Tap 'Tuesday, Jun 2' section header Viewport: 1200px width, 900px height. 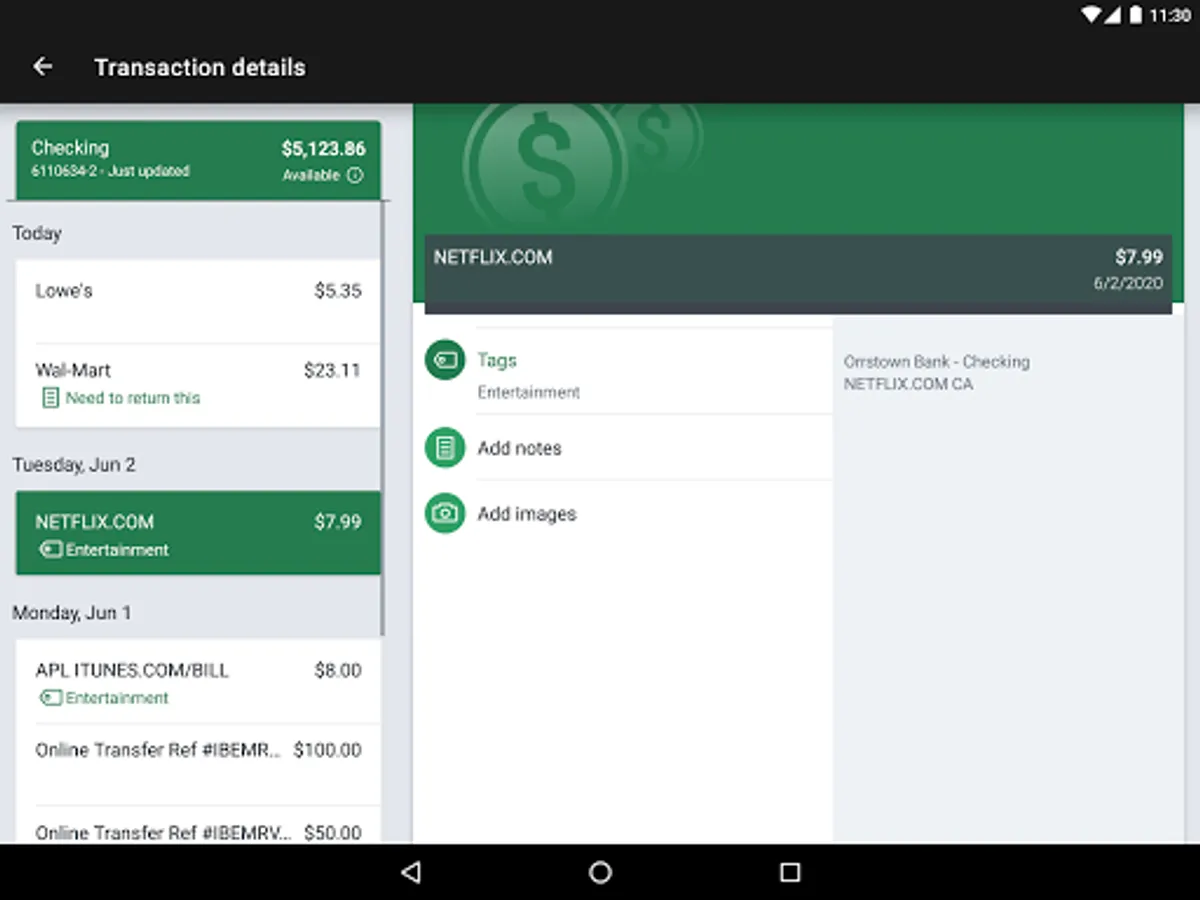point(74,465)
